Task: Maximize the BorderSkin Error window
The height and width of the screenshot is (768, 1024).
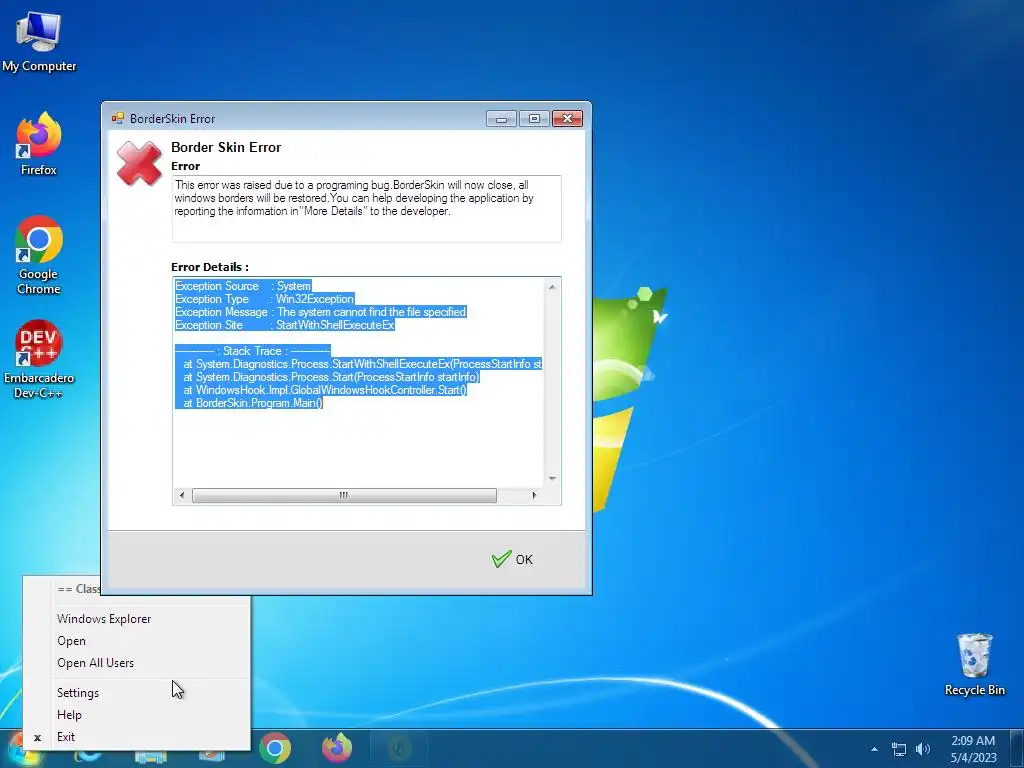Action: (534, 119)
